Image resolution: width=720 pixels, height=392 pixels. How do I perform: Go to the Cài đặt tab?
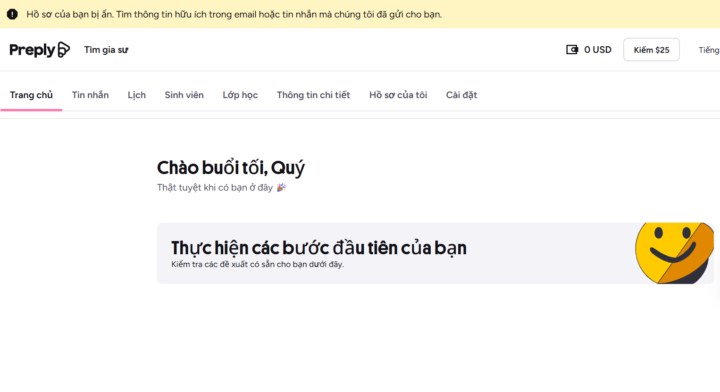(461, 95)
